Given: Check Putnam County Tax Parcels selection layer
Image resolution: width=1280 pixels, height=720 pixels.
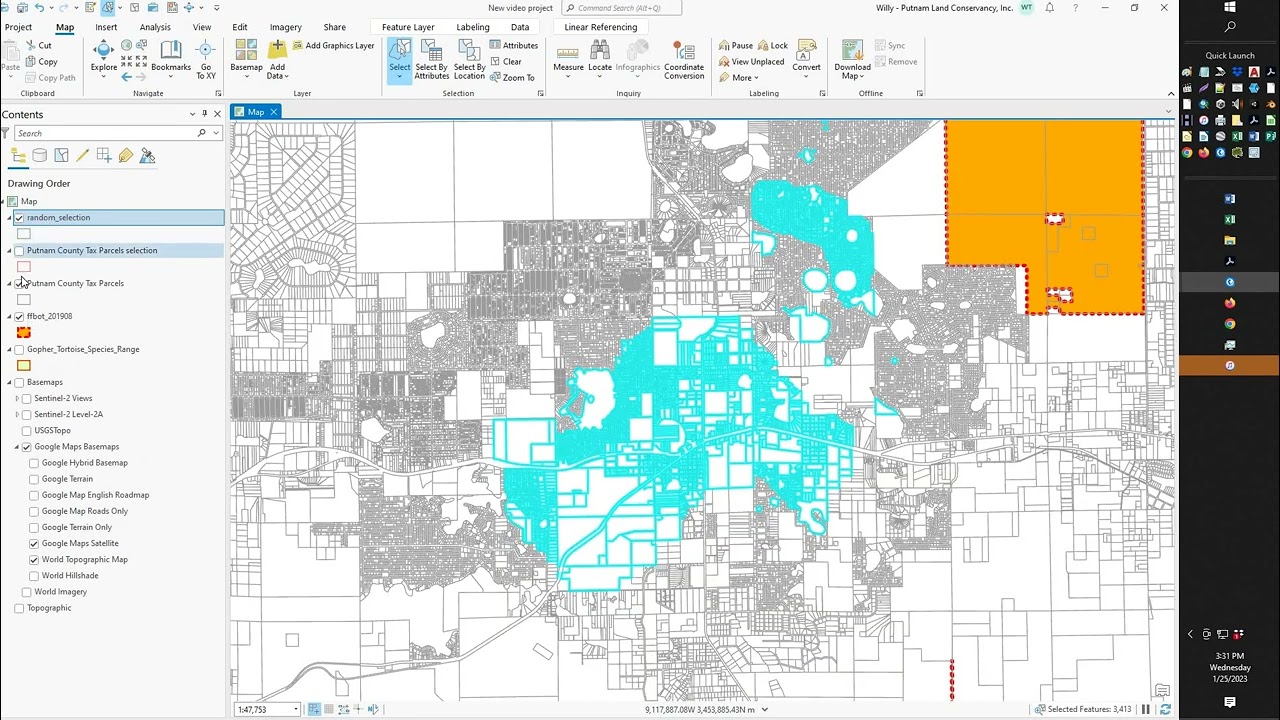Looking at the screenshot, I should pyautogui.click(x=19, y=251).
